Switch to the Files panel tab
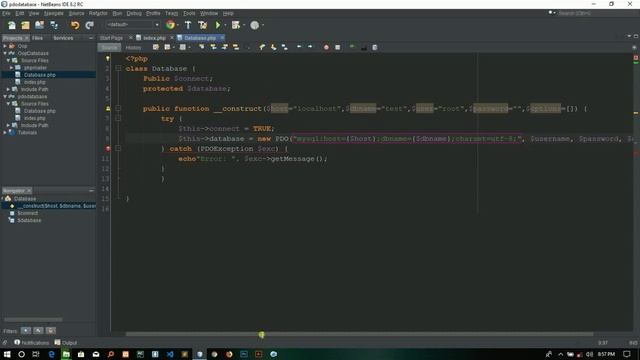 pos(37,38)
